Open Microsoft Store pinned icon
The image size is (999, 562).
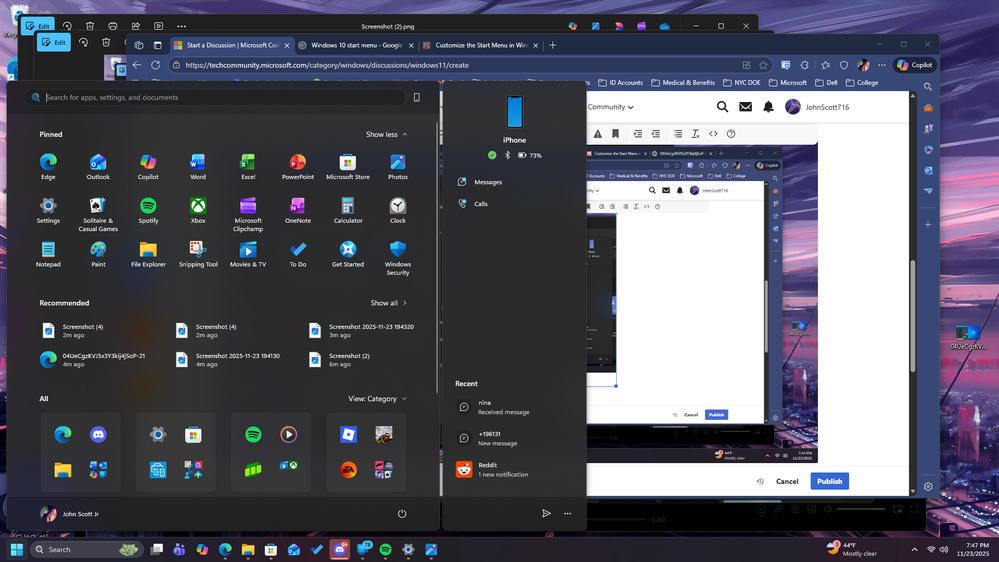(x=348, y=167)
